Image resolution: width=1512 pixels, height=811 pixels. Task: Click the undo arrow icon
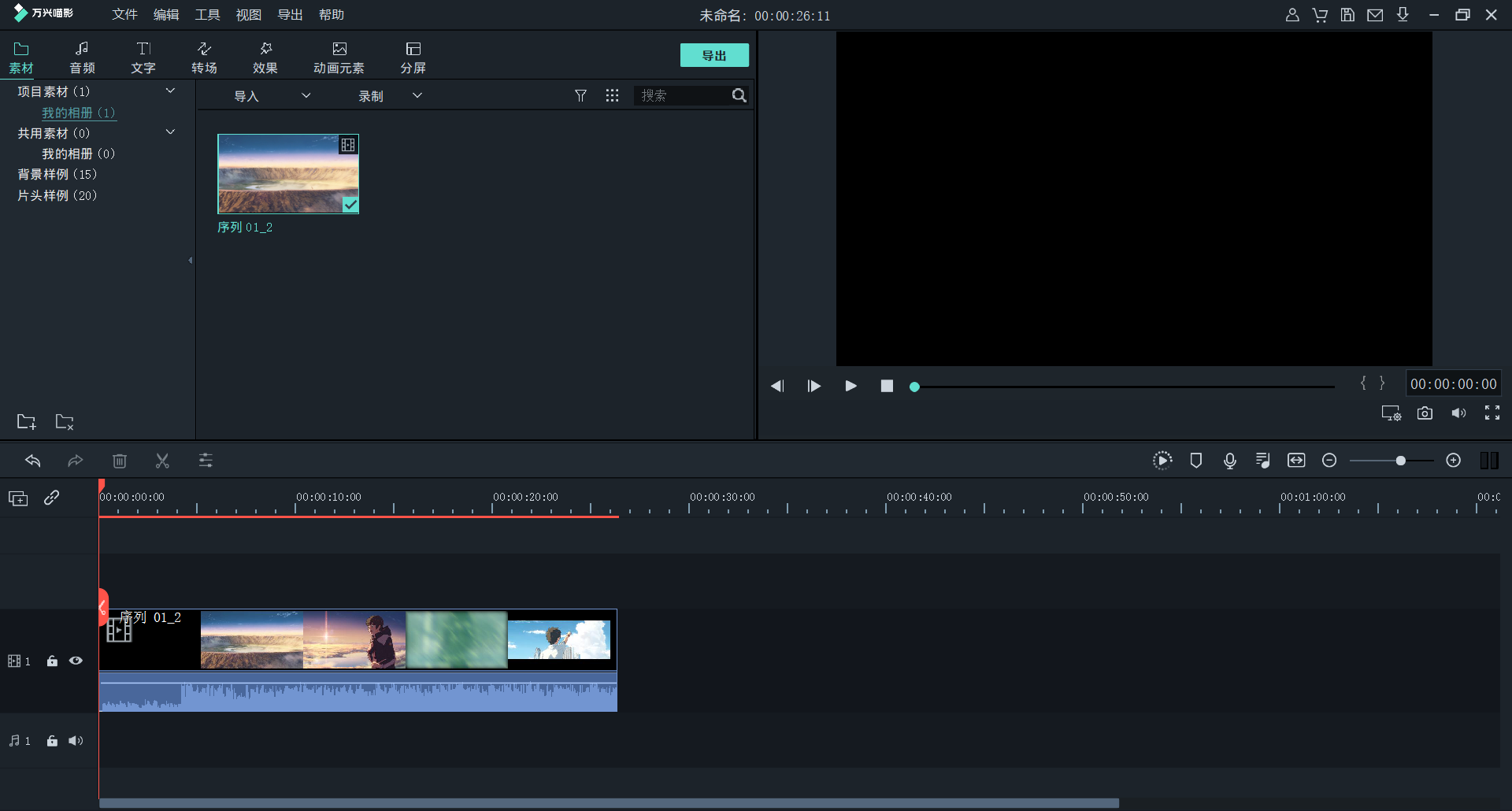pos(33,461)
